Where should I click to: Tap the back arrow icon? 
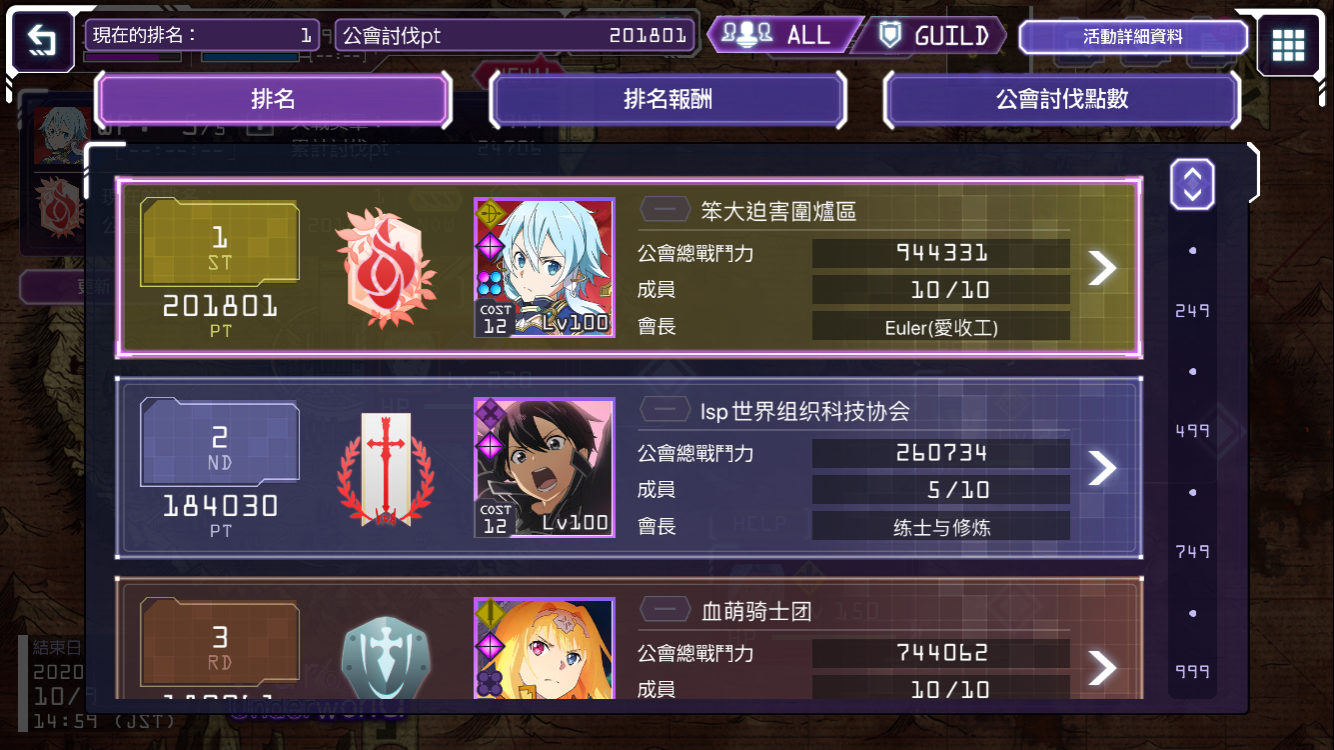point(42,42)
